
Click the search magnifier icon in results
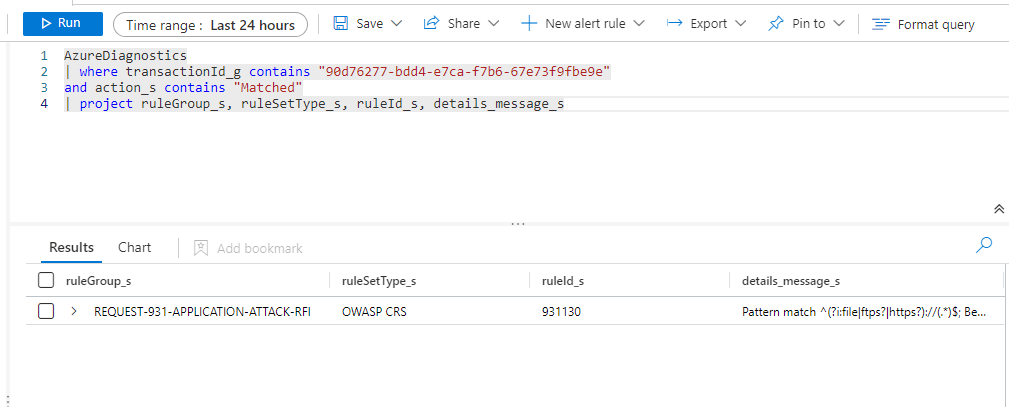click(984, 244)
